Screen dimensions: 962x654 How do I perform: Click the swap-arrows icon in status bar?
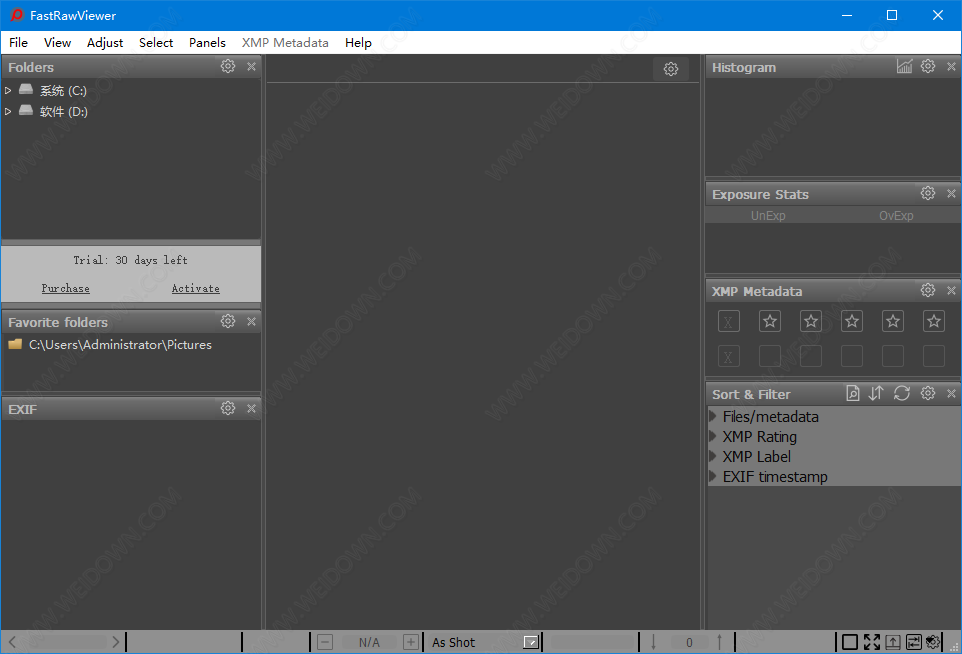pyautogui.click(x=914, y=642)
